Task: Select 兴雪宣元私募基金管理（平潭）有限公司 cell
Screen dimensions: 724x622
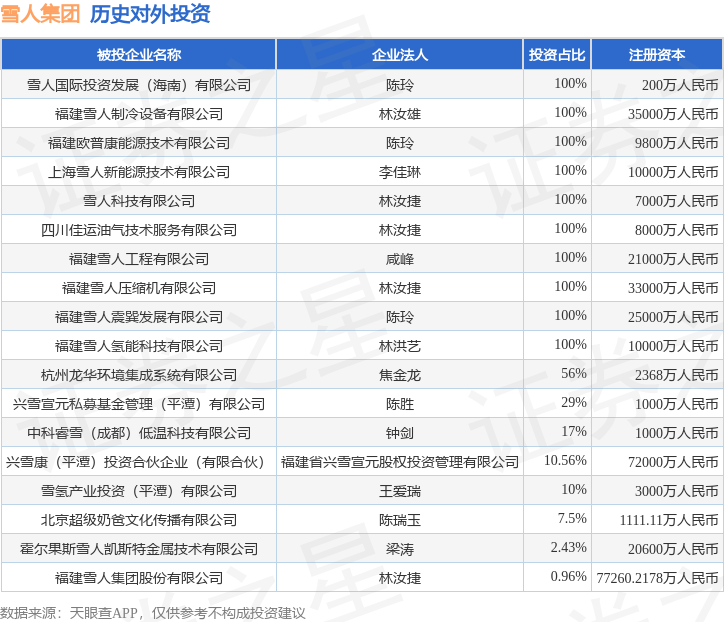Action: point(139,404)
